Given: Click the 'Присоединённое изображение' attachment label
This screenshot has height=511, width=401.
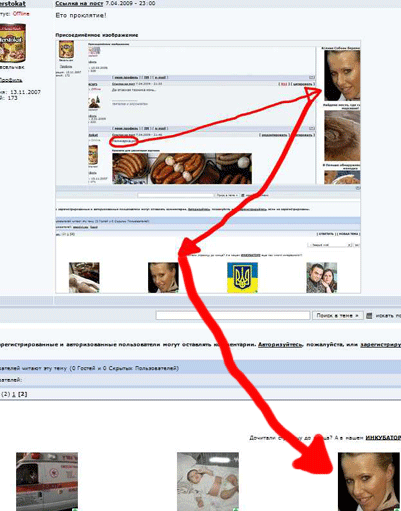Looking at the screenshot, I should pyautogui.click(x=97, y=35).
